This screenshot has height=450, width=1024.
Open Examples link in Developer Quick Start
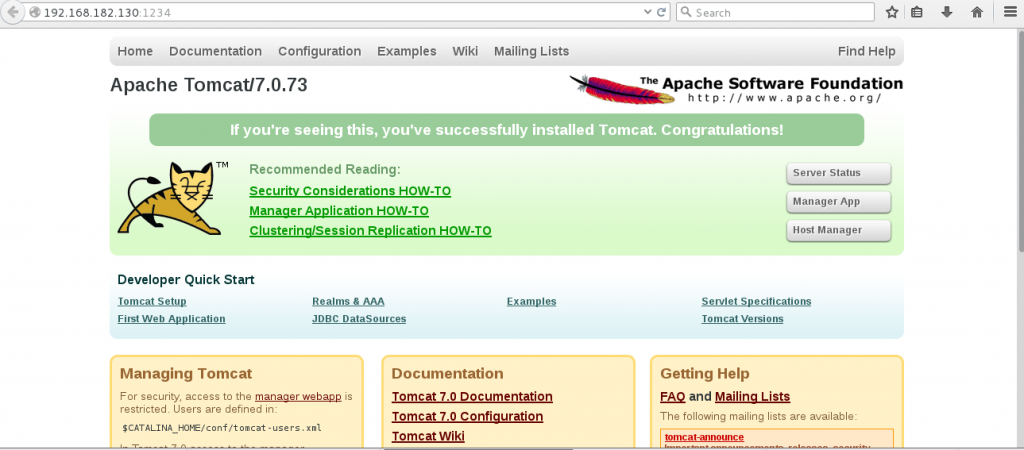[532, 301]
